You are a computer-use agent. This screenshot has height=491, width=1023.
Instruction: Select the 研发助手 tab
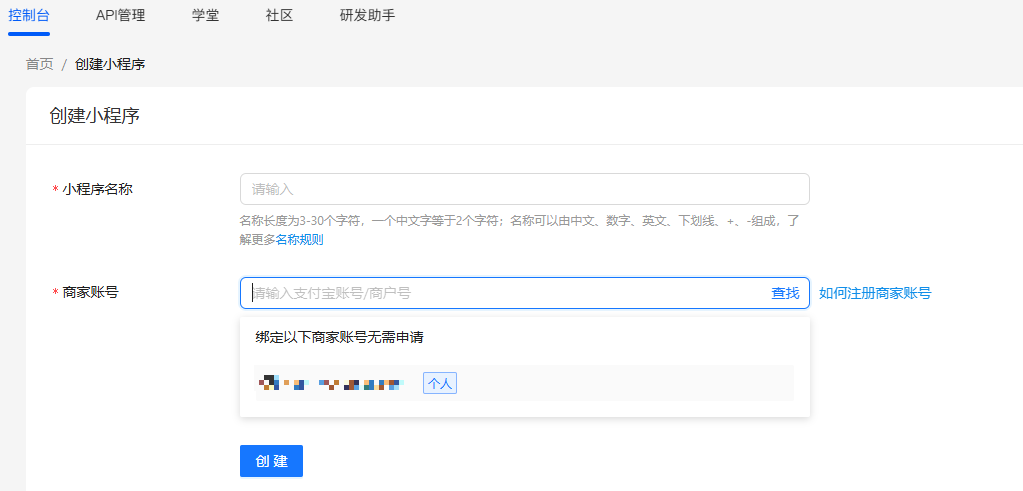click(367, 15)
